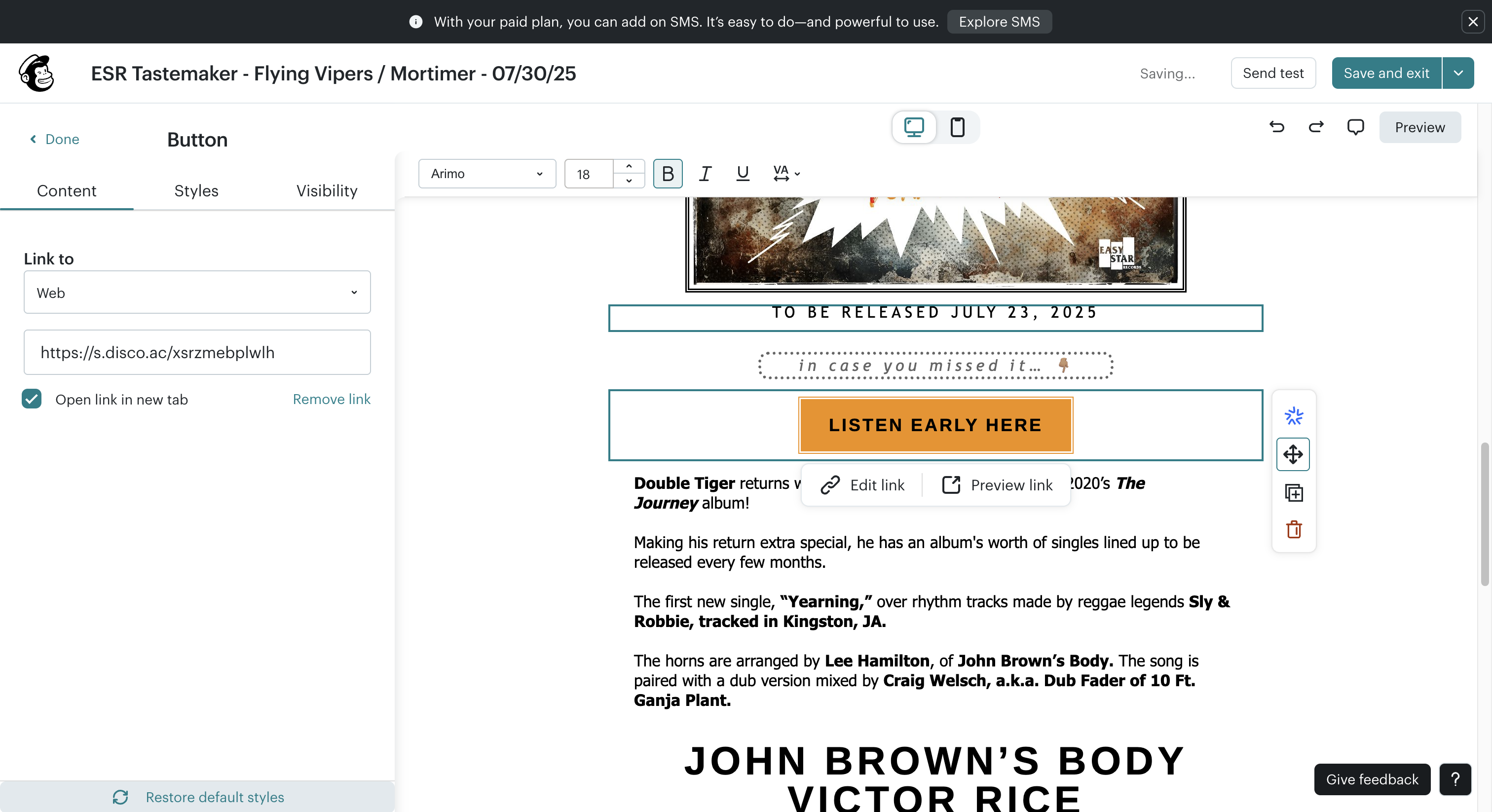The width and height of the screenshot is (1492, 812).
Task: Click the button URL input field
Action: coord(197,352)
